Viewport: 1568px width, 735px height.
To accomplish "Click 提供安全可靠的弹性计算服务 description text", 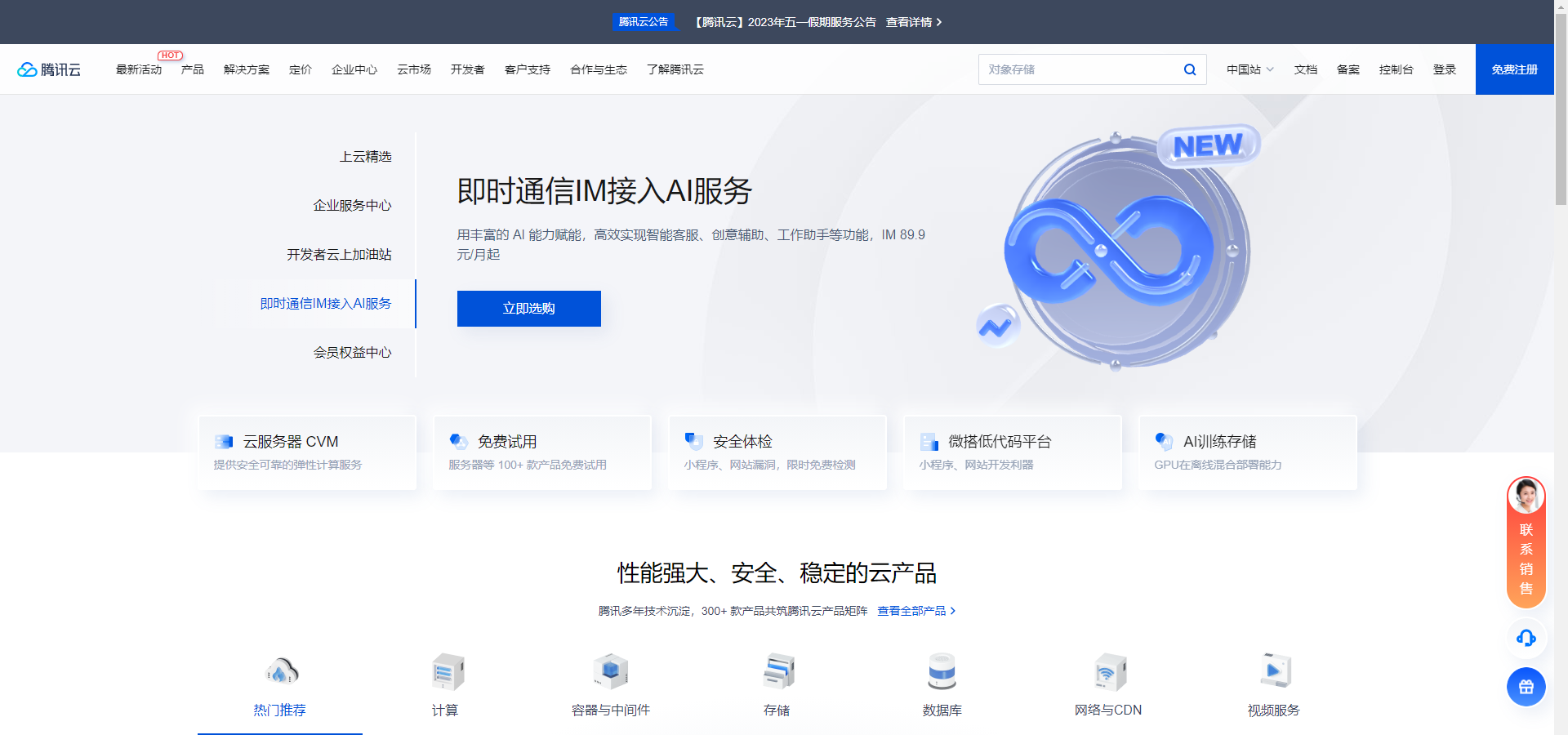I will point(287,465).
